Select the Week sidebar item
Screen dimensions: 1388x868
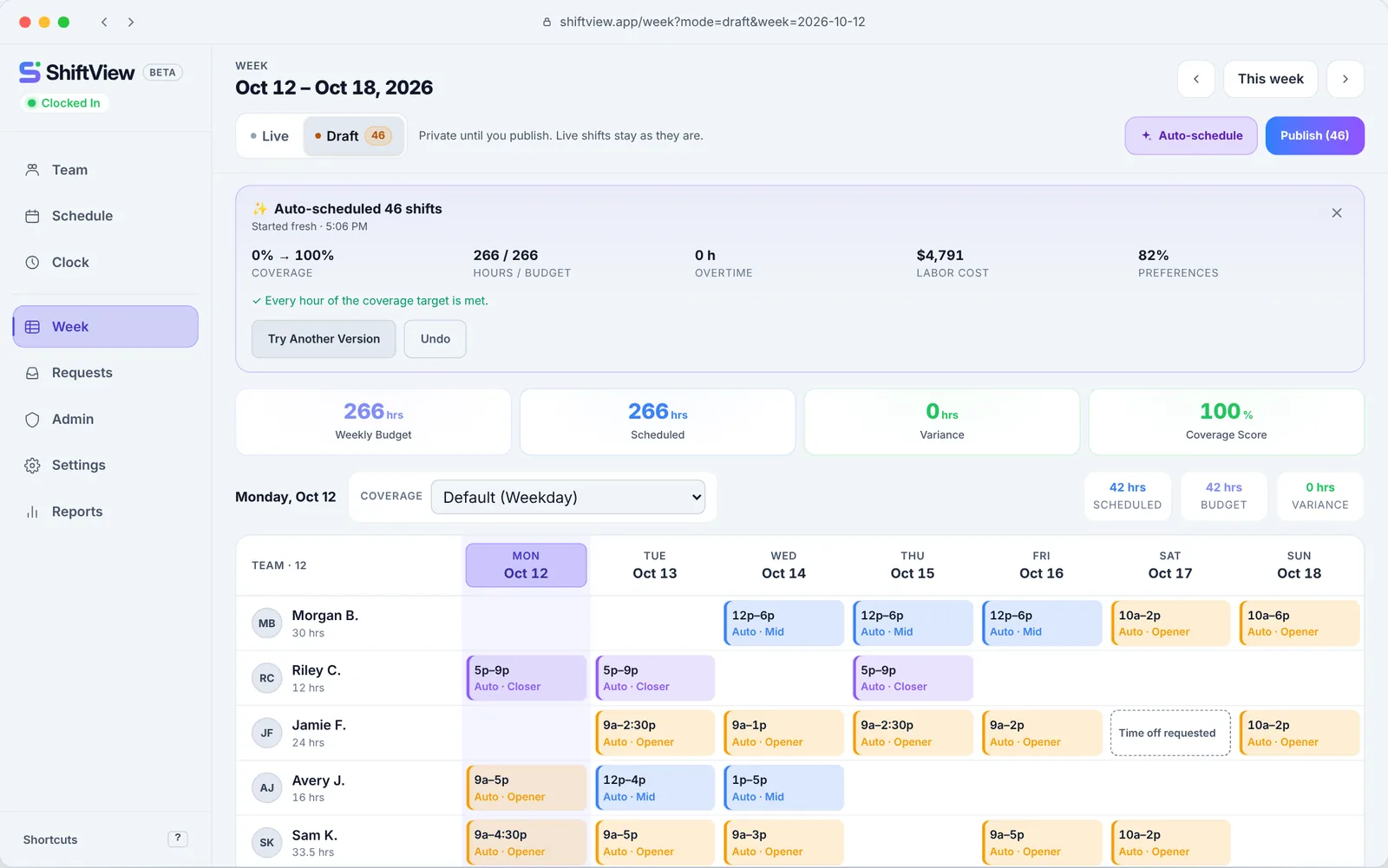(x=105, y=327)
